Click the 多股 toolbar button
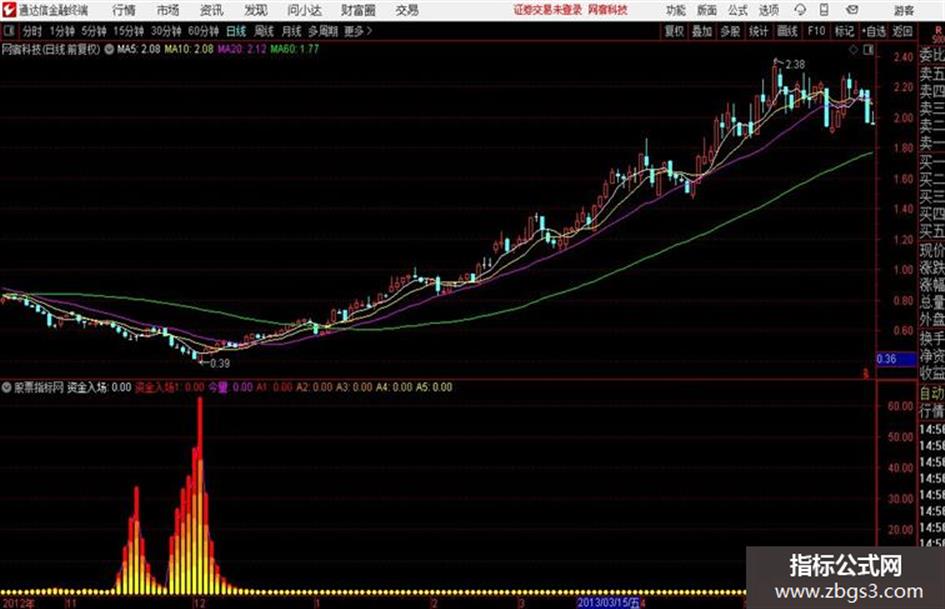This screenshot has width=945, height=609. tap(730, 31)
